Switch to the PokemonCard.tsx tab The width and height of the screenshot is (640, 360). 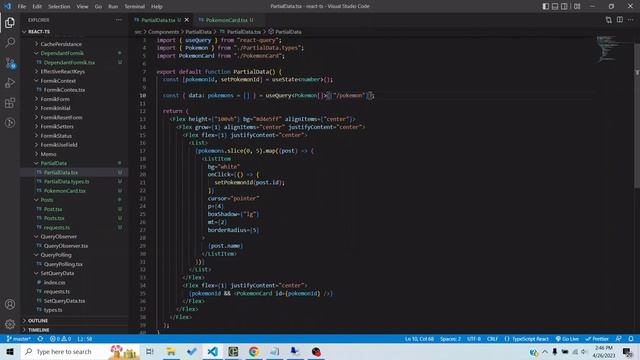226,20
